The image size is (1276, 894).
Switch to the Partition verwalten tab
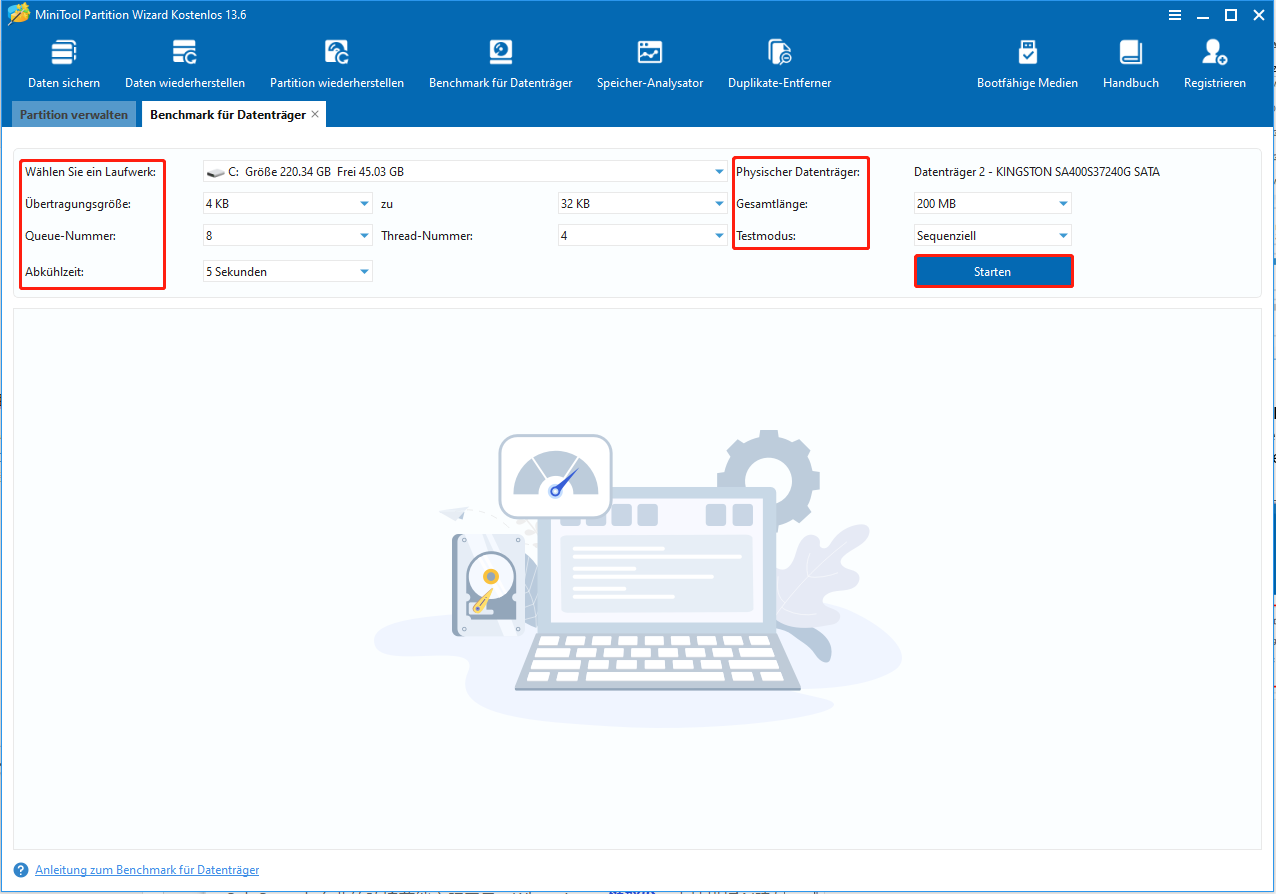[x=74, y=115]
